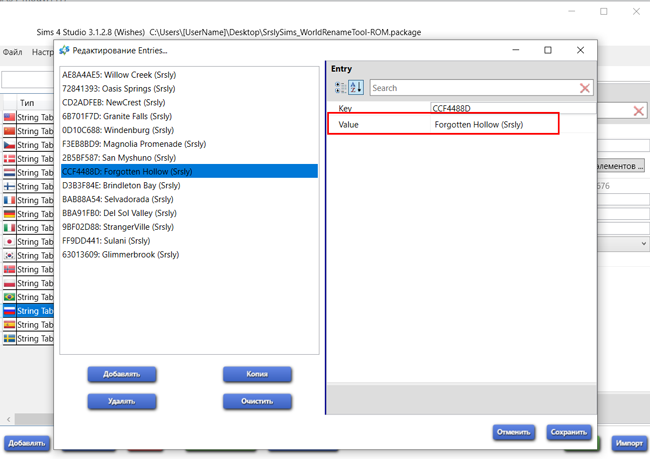The width and height of the screenshot is (650, 459).
Task: Click Отменить to cancel editing
Action: point(514,432)
